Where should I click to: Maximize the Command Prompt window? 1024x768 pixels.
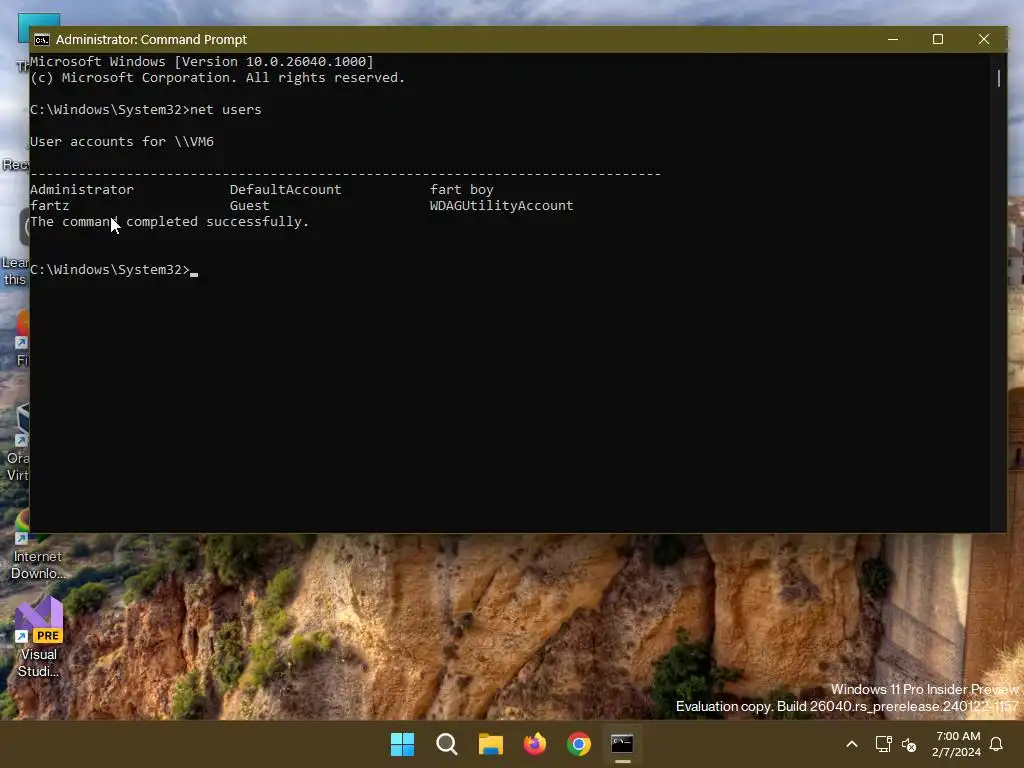[x=938, y=39]
